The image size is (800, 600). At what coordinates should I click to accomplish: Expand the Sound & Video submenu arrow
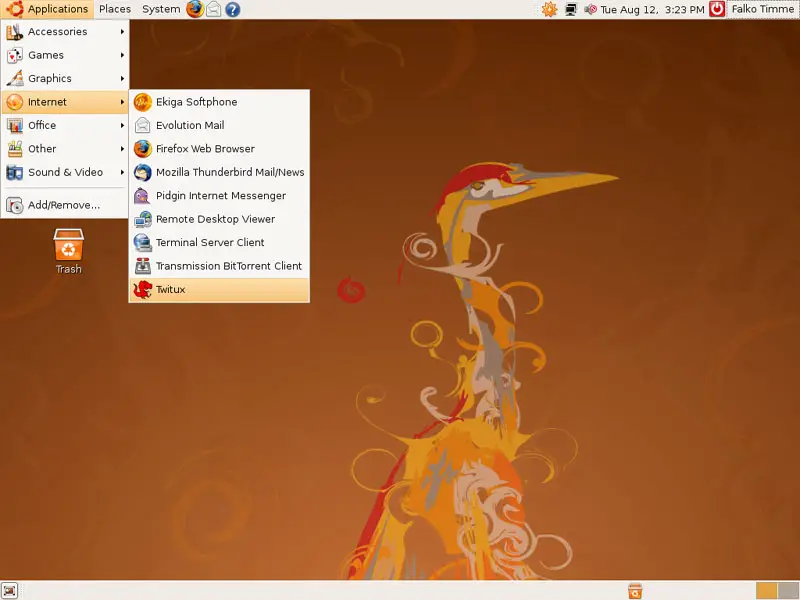point(122,172)
